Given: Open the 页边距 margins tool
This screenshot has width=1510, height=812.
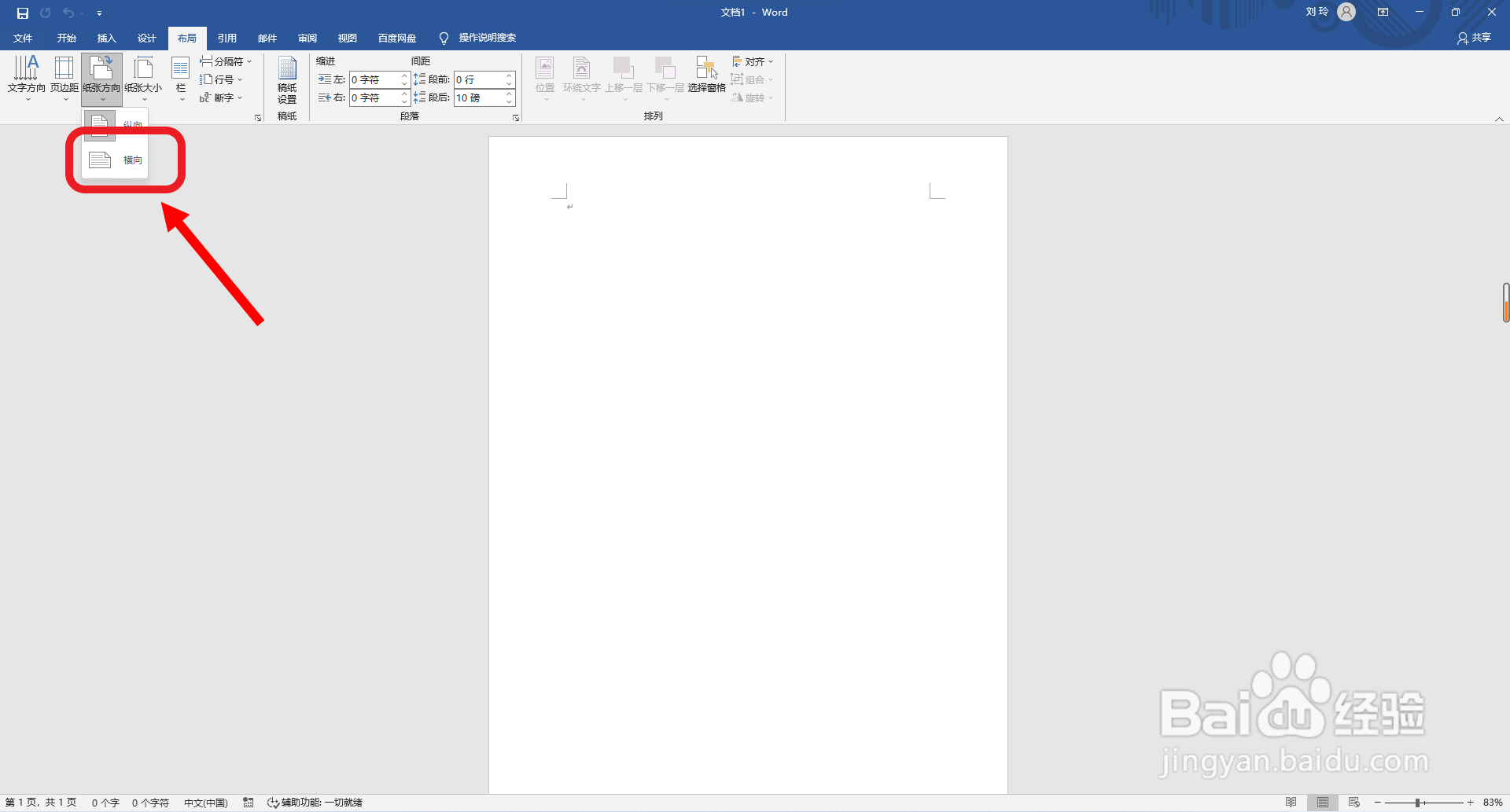Looking at the screenshot, I should (x=64, y=79).
